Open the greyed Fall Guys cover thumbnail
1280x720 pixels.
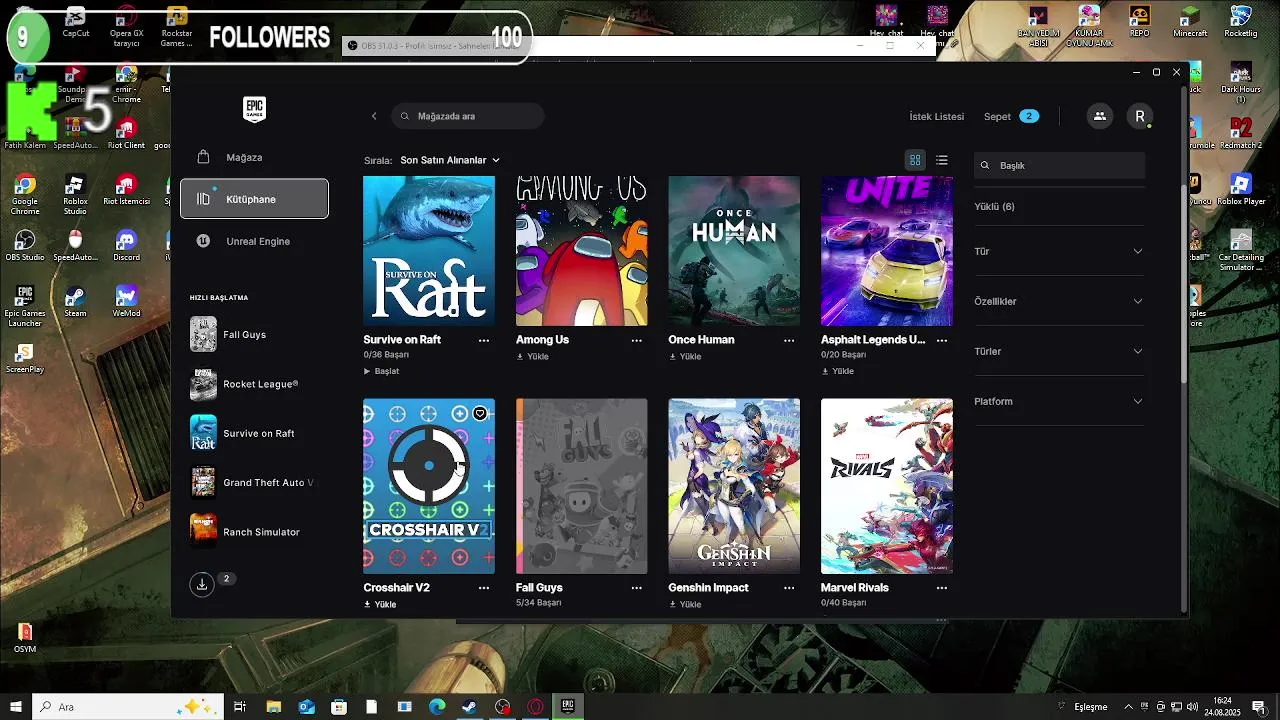pyautogui.click(x=581, y=486)
